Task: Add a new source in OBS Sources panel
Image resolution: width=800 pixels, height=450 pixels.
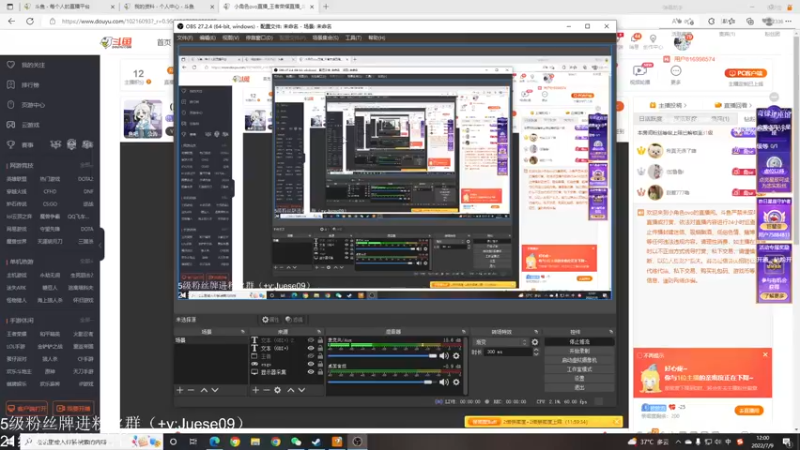Action: (x=256, y=390)
